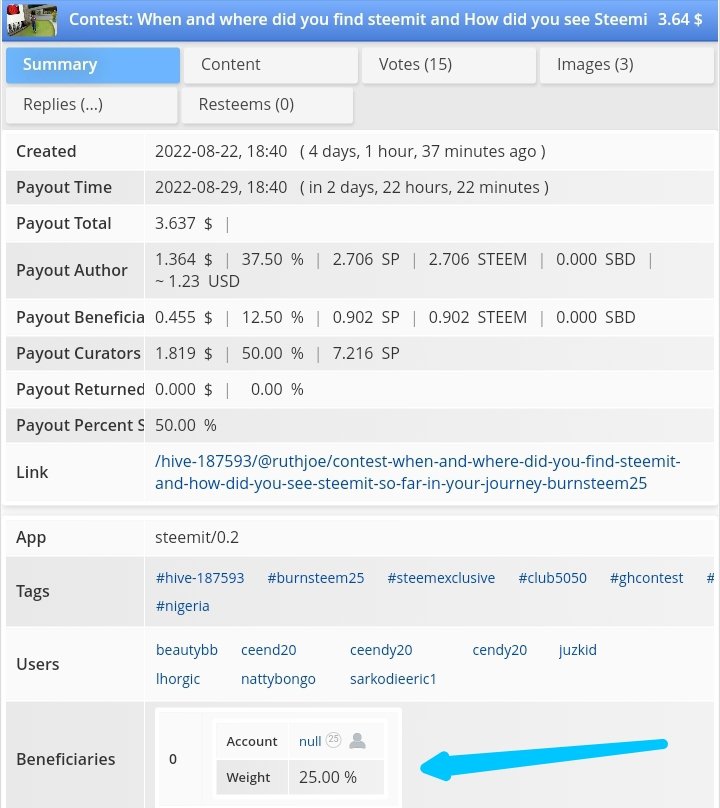This screenshot has height=808, width=720.
Task: Click the beneficiary index 0
Action: point(173,759)
